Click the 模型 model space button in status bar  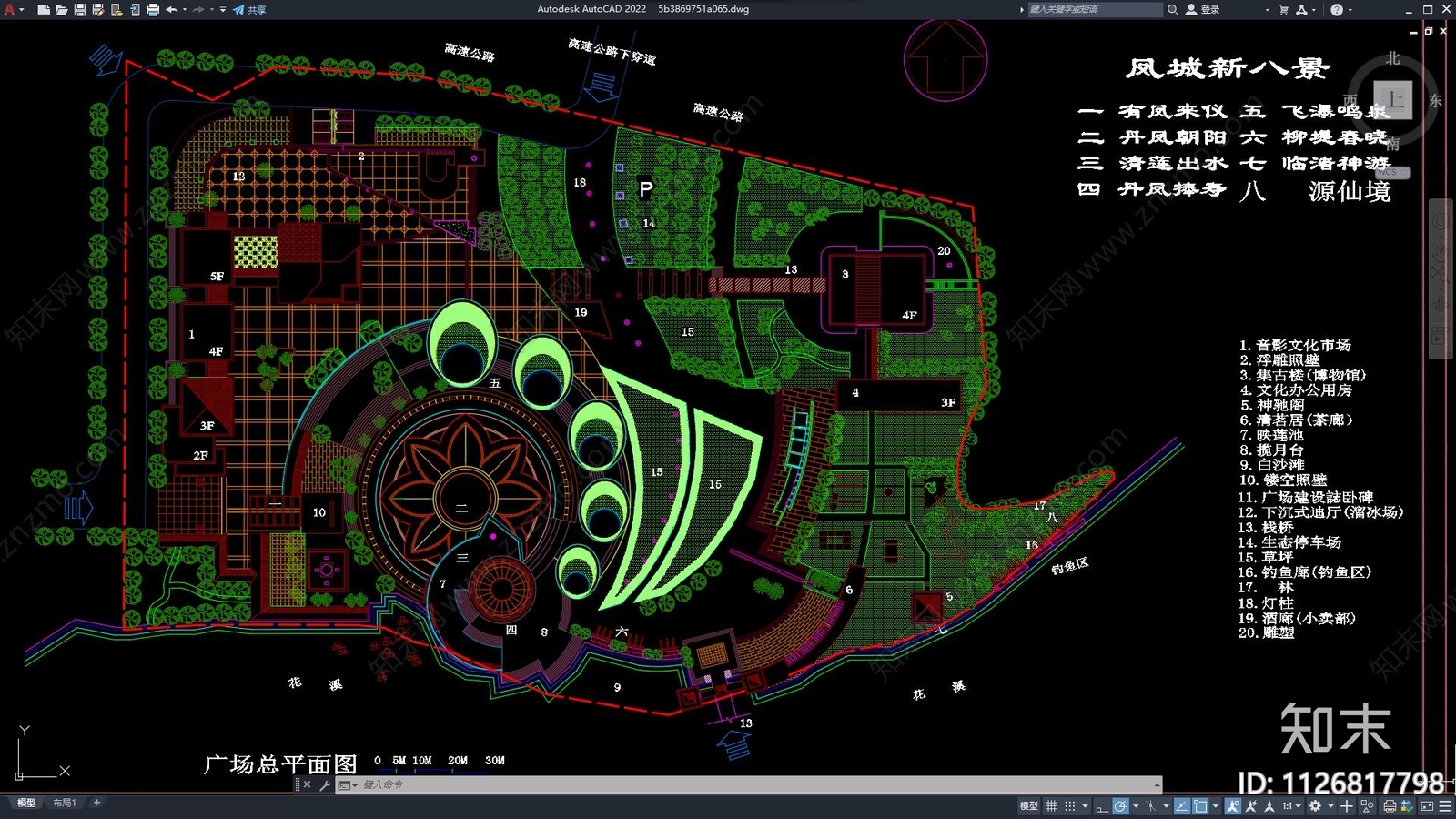click(1028, 805)
